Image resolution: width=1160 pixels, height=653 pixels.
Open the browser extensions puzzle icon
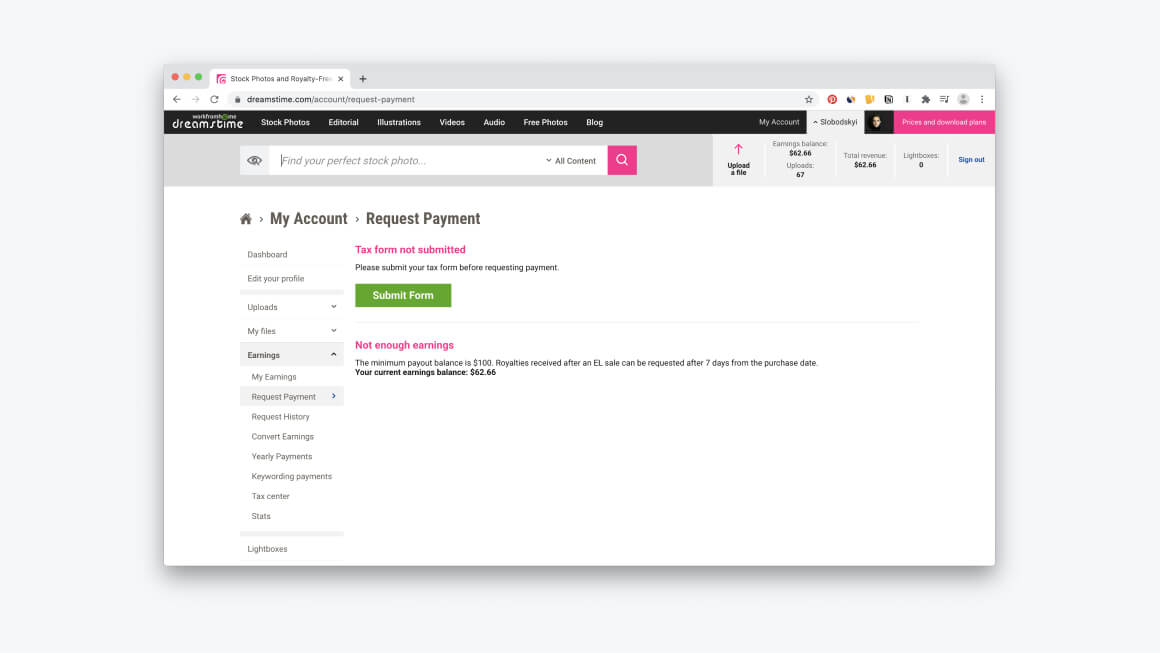pyautogui.click(x=925, y=99)
